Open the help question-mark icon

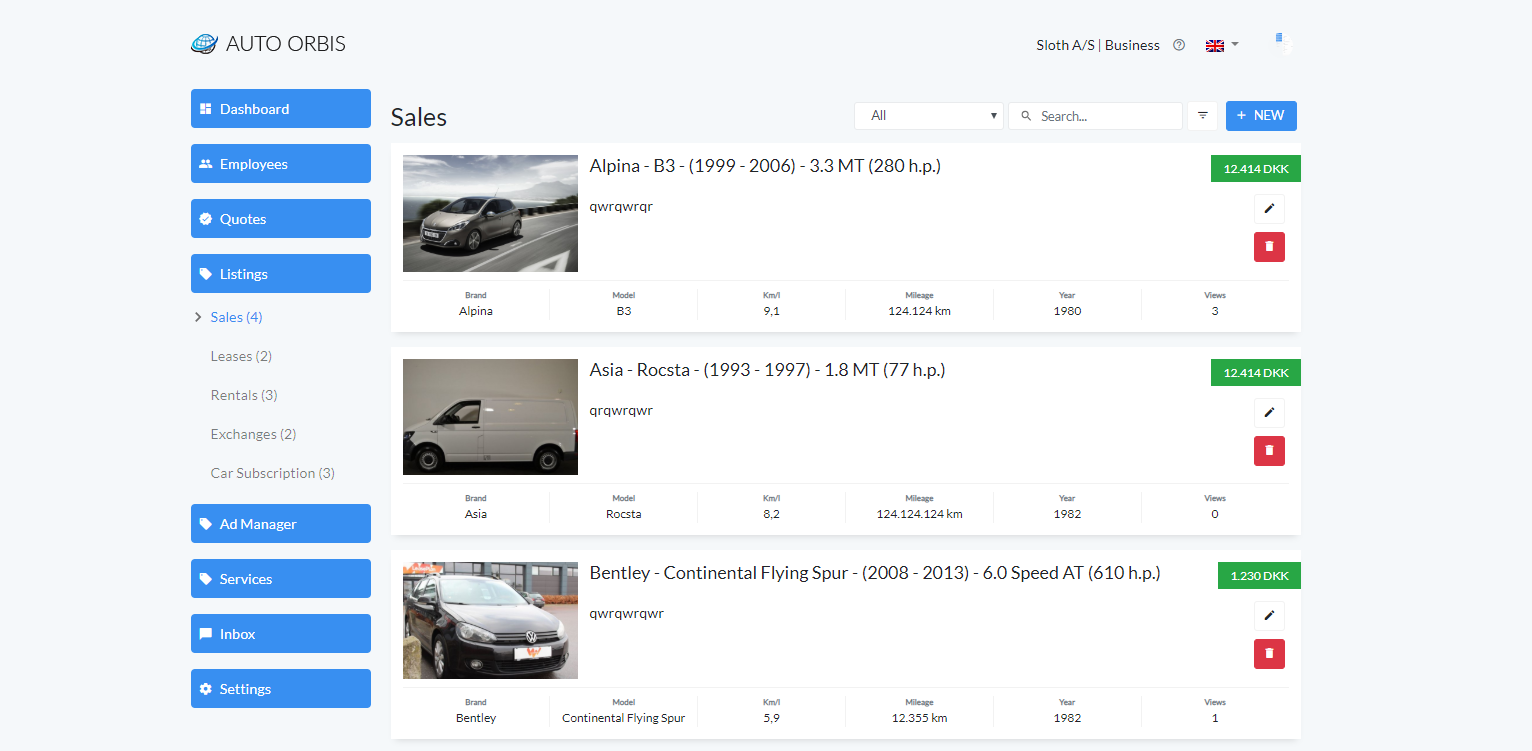point(1179,45)
